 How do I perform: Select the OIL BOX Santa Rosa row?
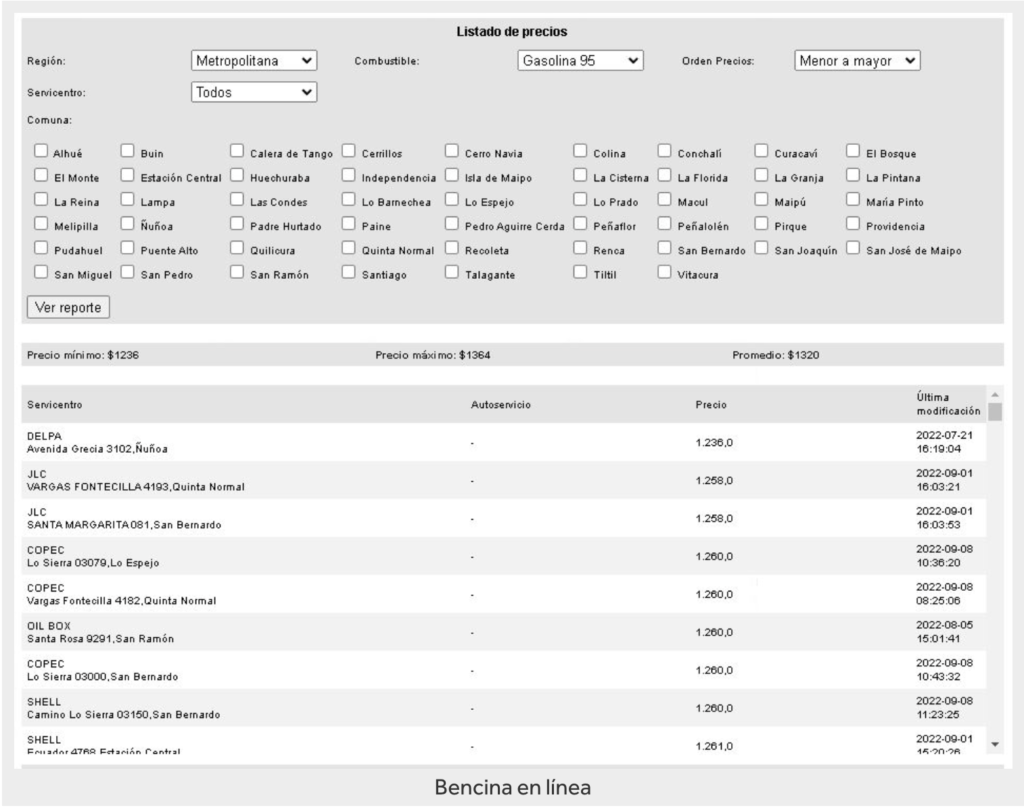point(504,632)
